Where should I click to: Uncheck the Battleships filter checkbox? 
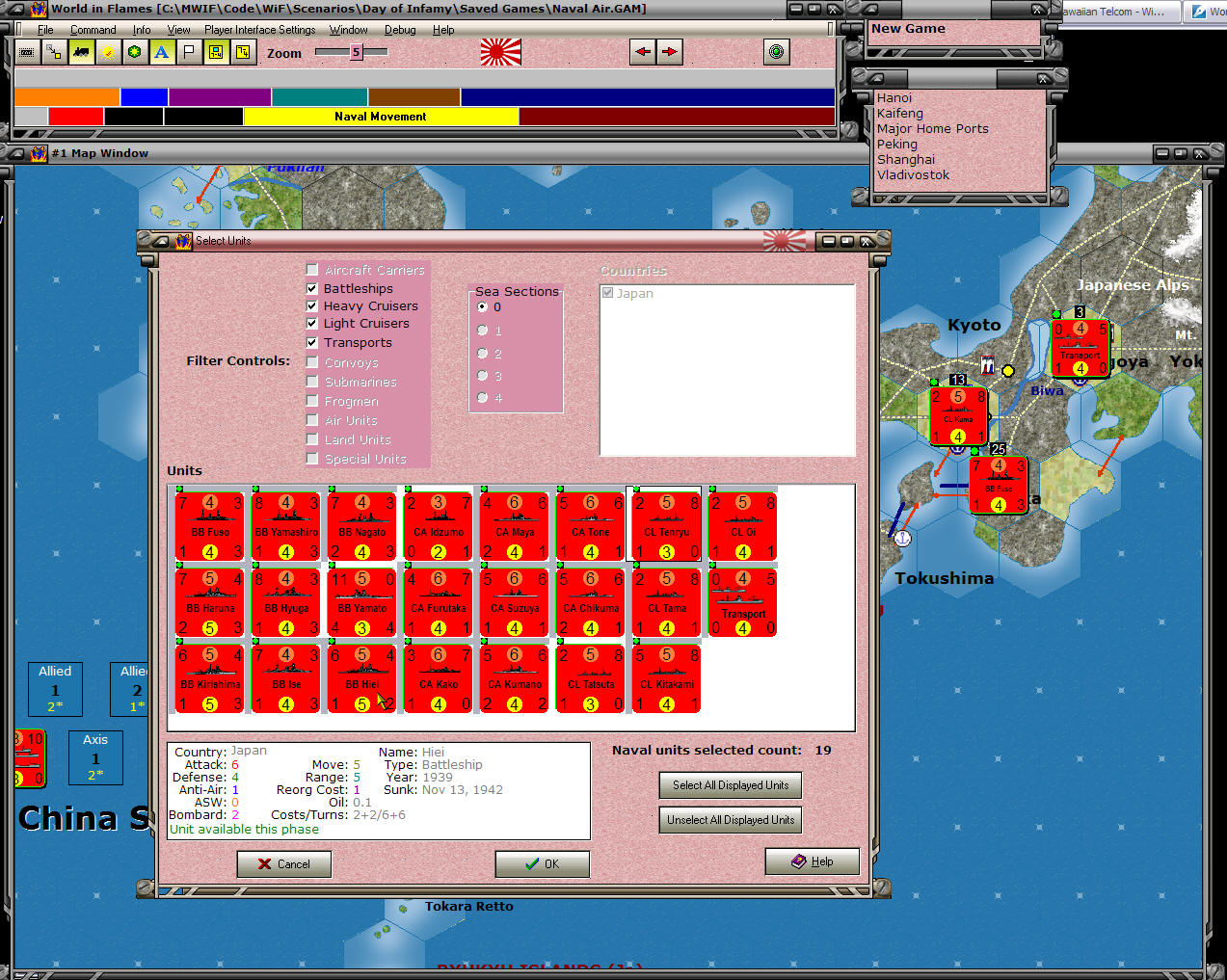(x=312, y=288)
